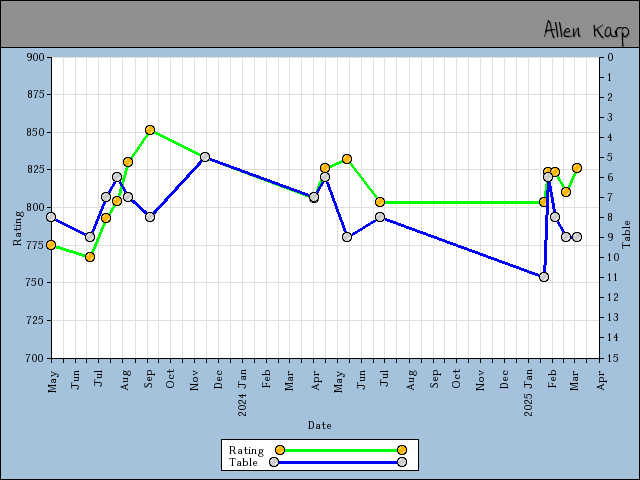
Task: Select the final gray Table point in March 2025
Action: (577, 237)
